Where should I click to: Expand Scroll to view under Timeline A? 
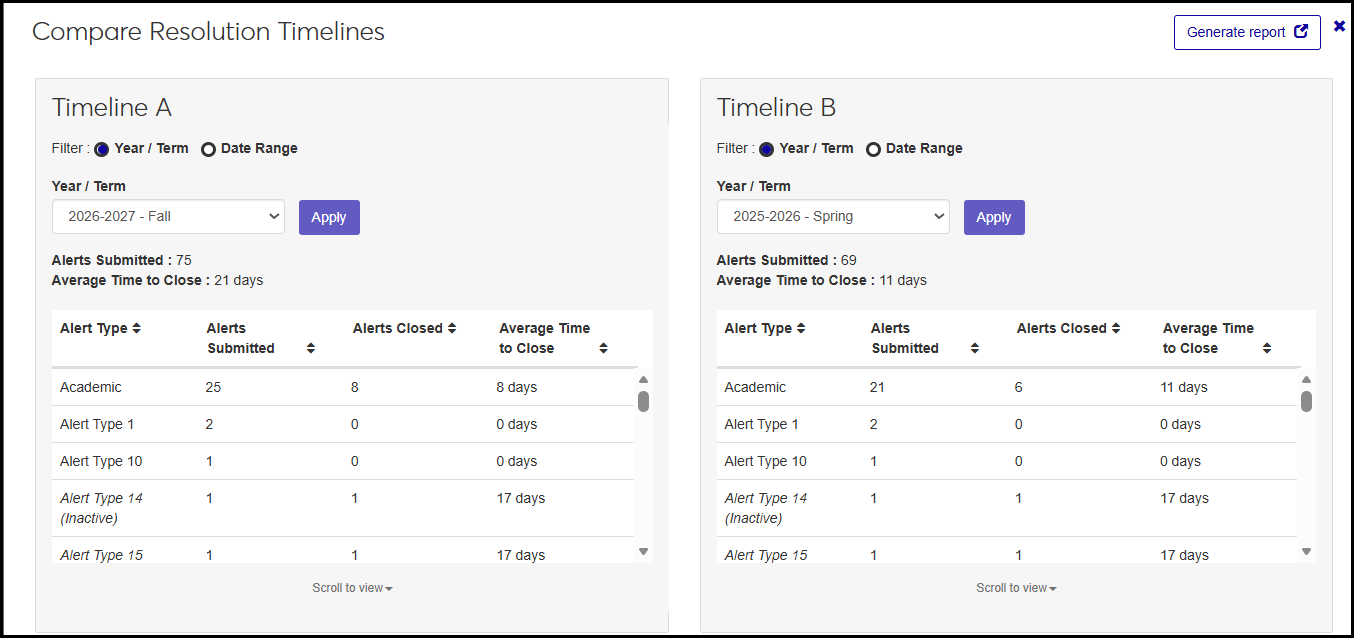(x=352, y=588)
